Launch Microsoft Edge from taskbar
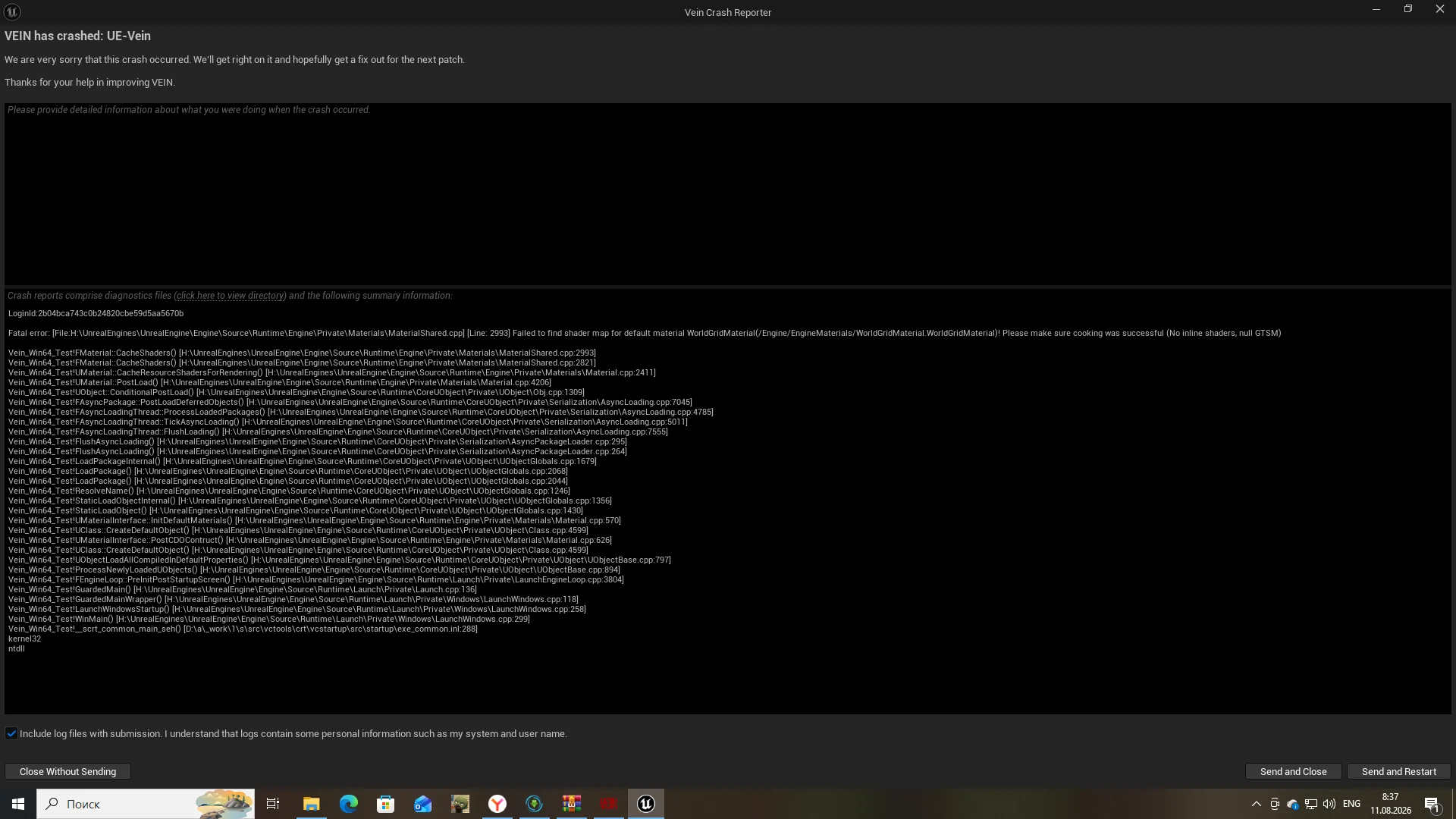 point(348,804)
